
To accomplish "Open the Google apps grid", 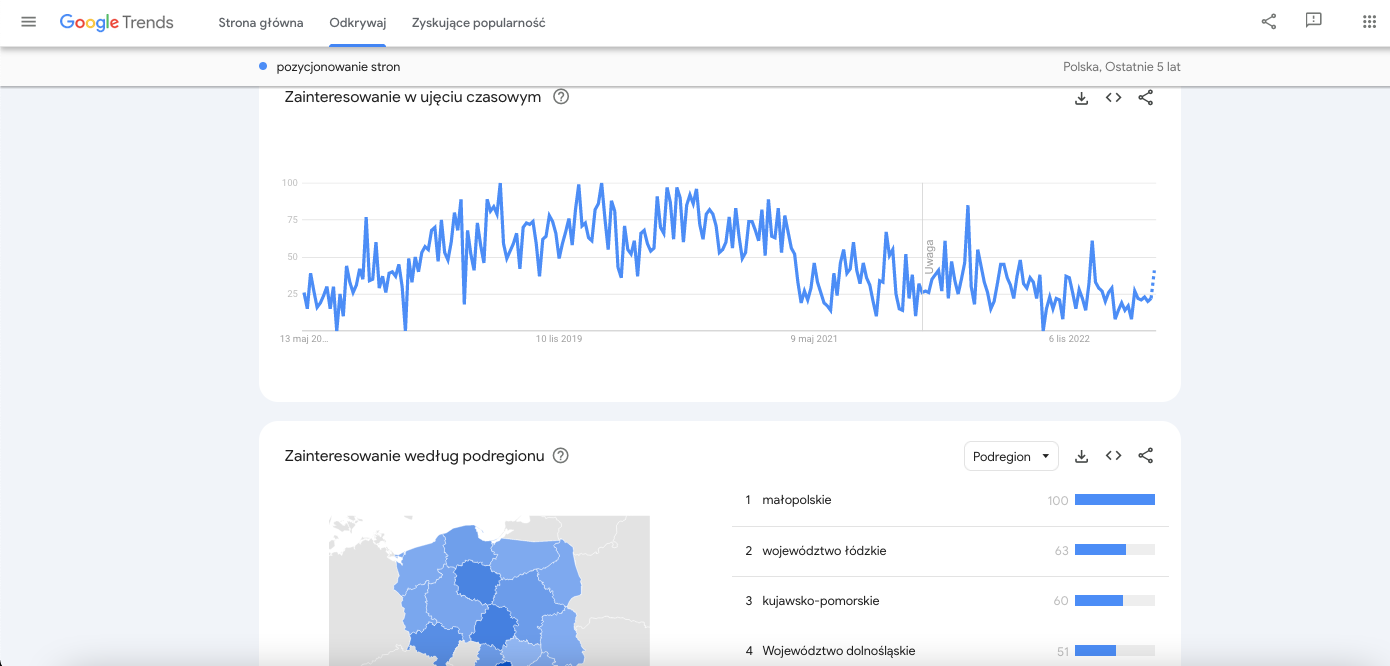I will 1369,22.
